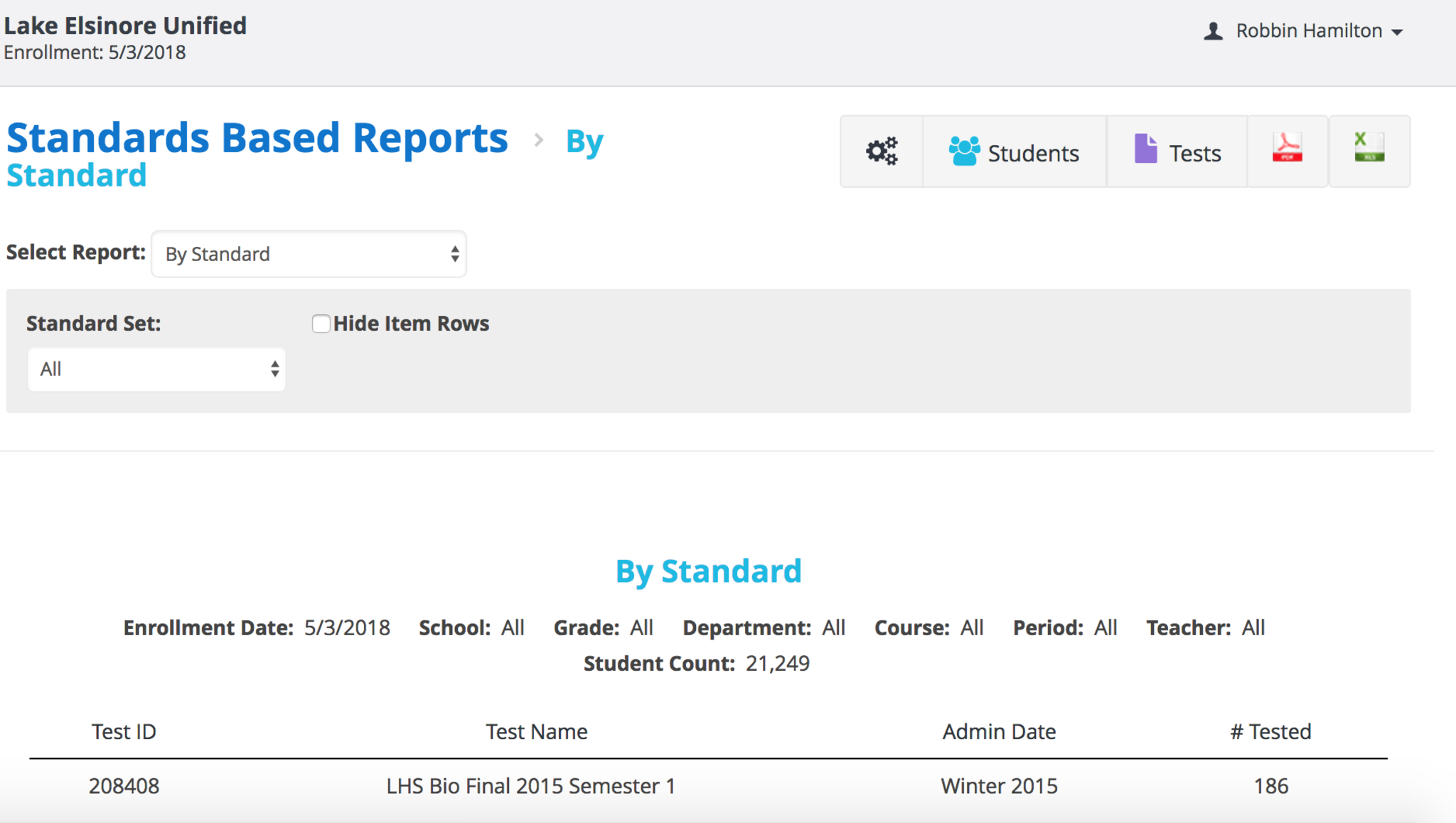Click the purple Tests document icon
This screenshot has height=823, width=1456.
pyautogui.click(x=1145, y=149)
